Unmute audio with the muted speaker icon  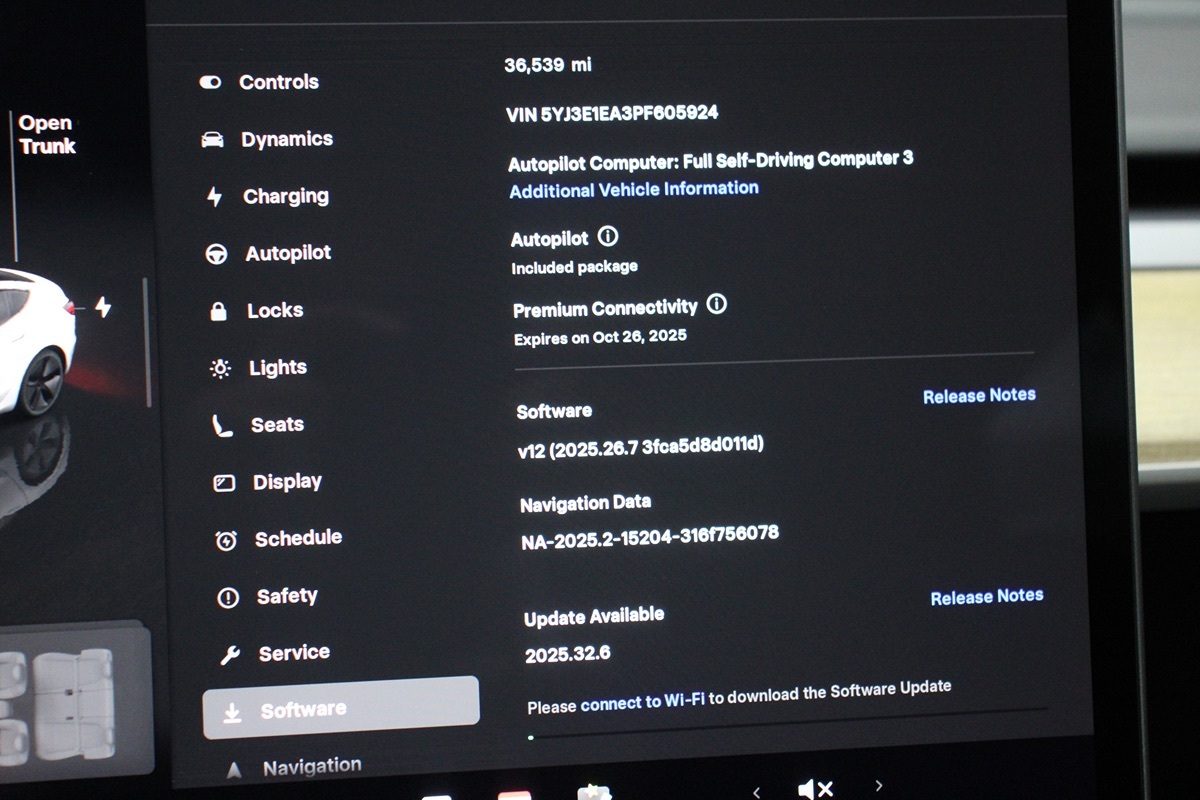pos(815,789)
